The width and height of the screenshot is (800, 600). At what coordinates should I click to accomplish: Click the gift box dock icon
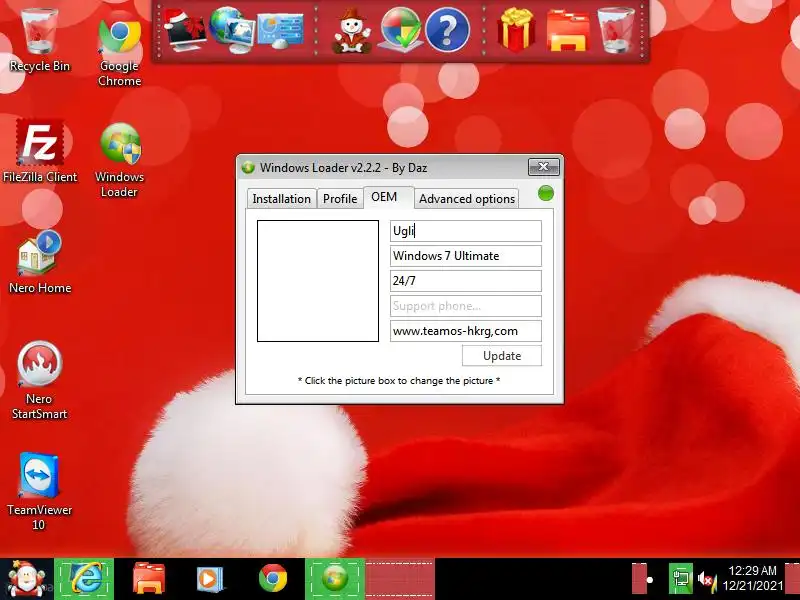coord(516,30)
